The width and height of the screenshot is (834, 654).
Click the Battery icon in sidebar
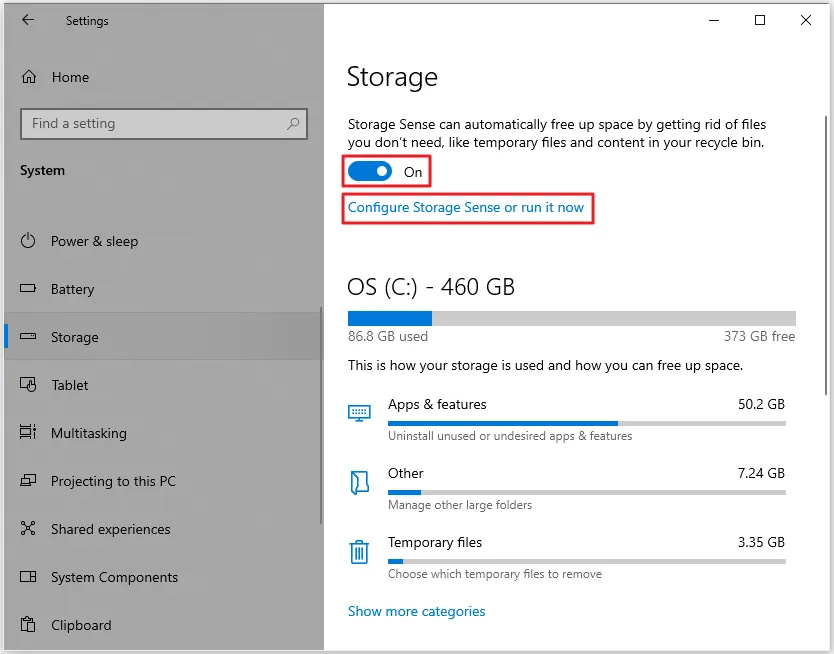(28, 289)
